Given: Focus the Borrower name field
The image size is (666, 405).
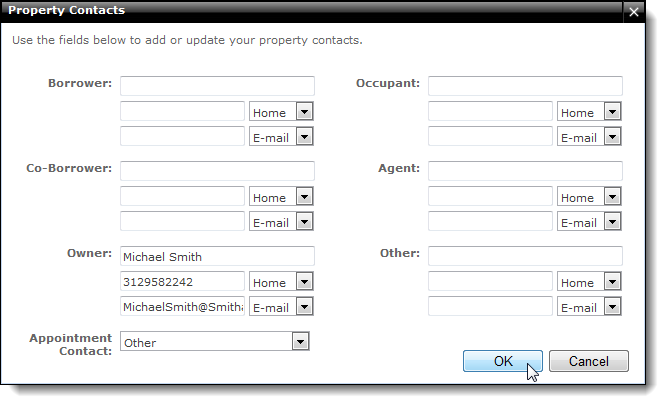Looking at the screenshot, I should [x=217, y=86].
